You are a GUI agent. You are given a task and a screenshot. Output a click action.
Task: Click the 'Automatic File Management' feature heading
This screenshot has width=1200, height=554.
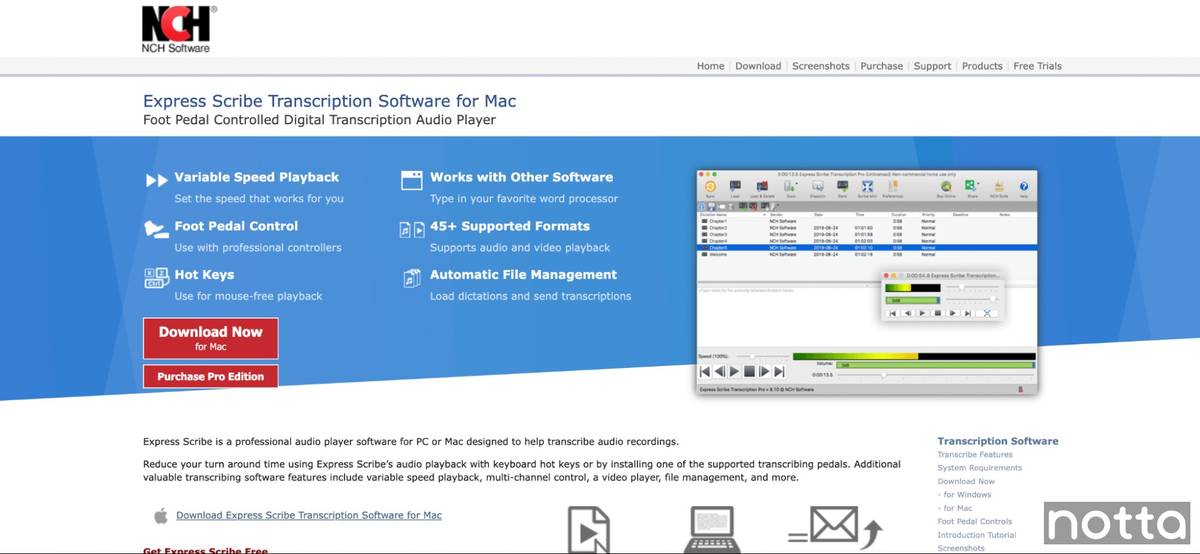point(524,275)
